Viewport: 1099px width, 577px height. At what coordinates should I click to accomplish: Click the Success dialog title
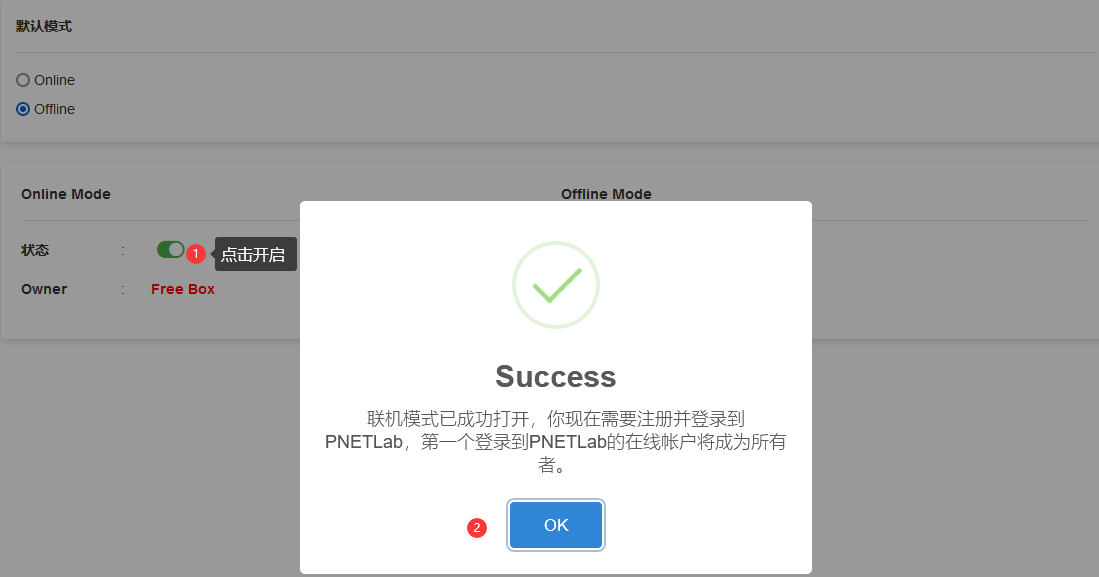[x=556, y=376]
